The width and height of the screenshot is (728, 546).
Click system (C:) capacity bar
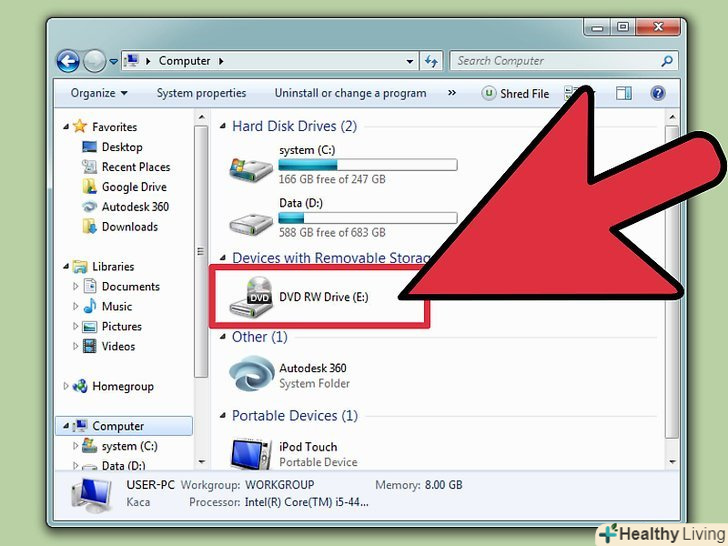click(368, 165)
